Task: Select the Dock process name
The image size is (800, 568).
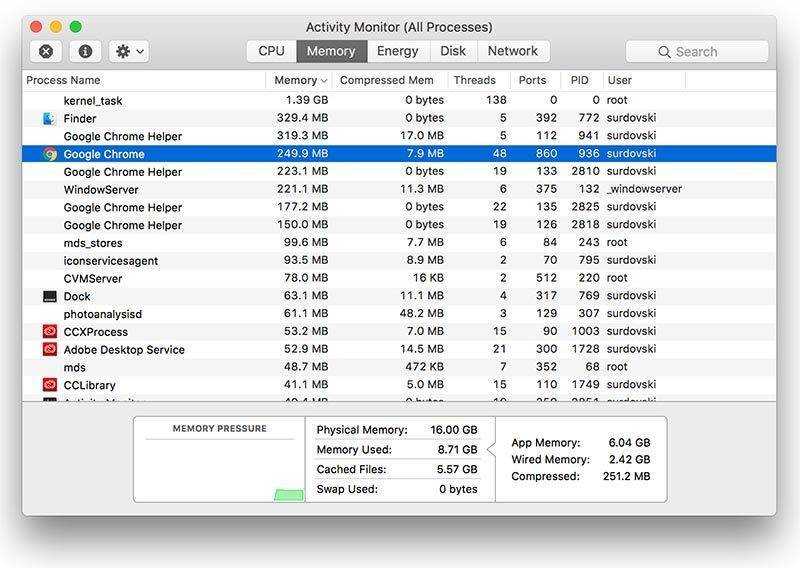Action: point(77,296)
